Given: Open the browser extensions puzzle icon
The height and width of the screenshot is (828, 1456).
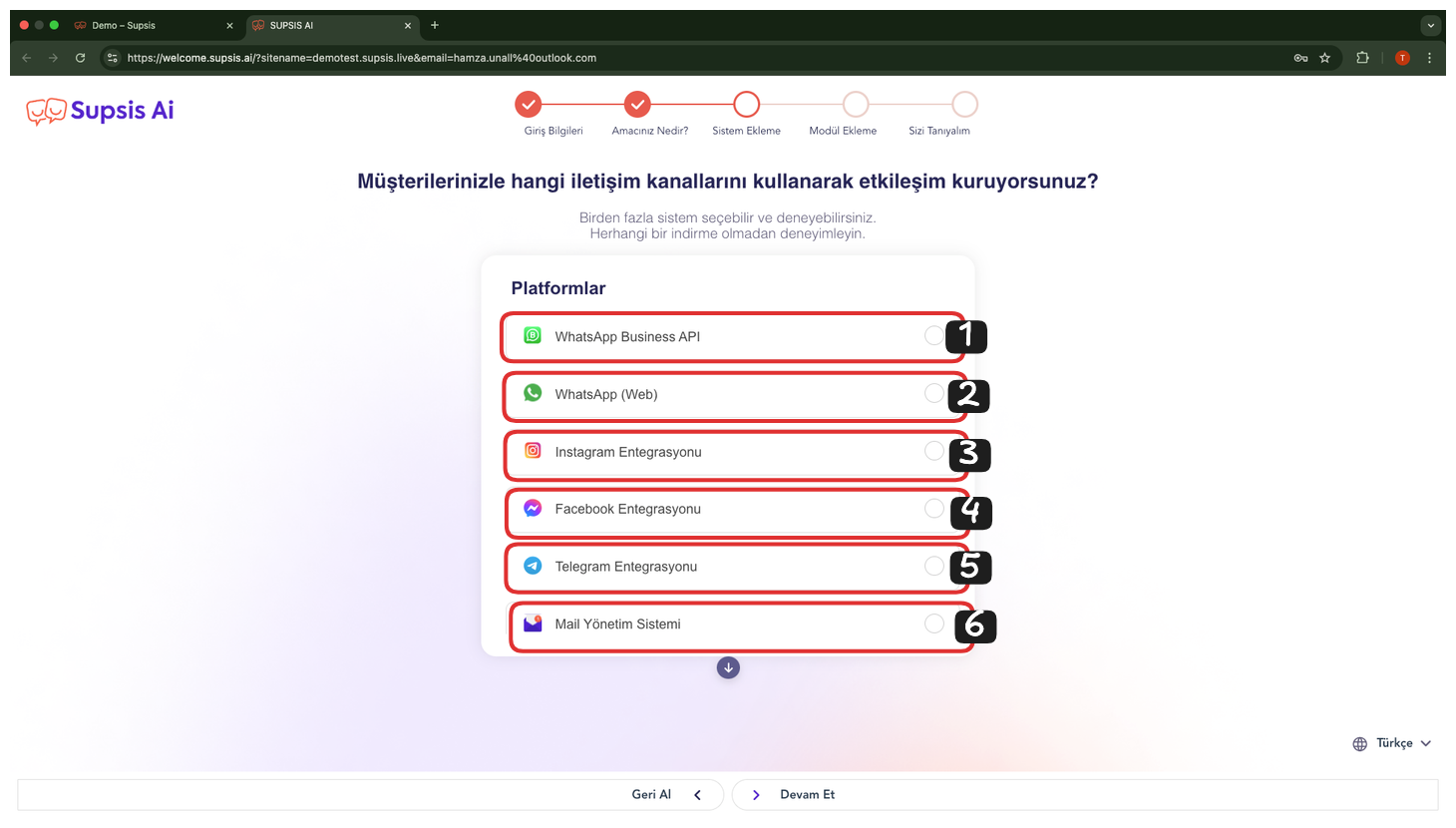Looking at the screenshot, I should click(1362, 58).
